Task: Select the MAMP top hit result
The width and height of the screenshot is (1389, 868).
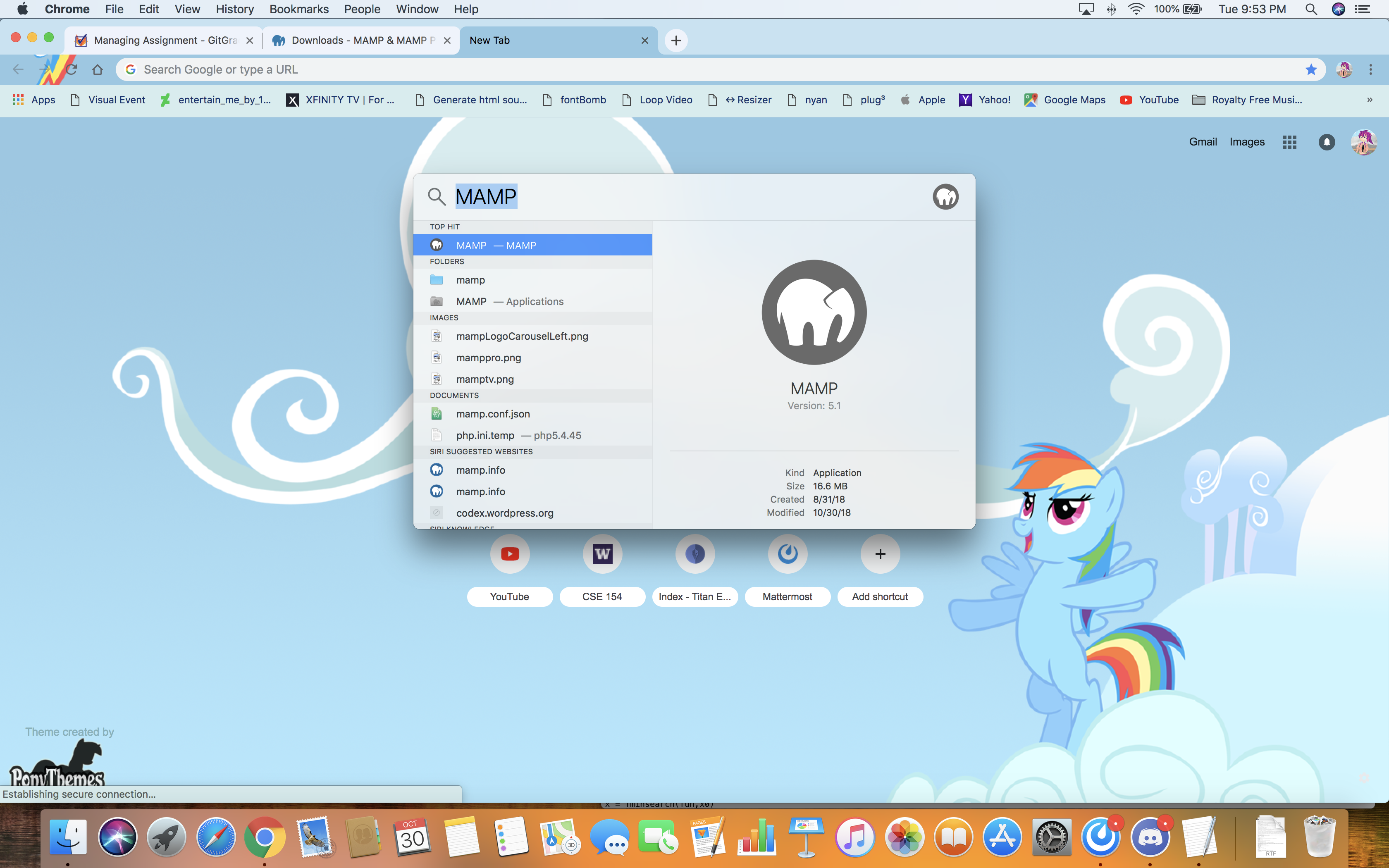Action: click(532, 245)
